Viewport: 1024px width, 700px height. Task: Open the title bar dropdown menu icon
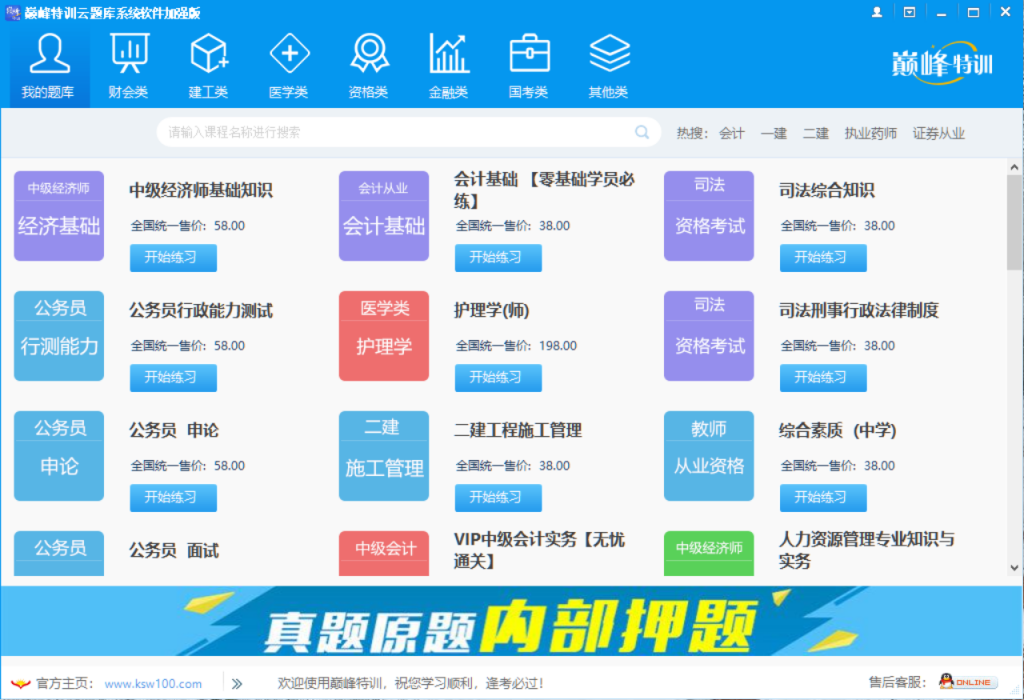pos(909,12)
